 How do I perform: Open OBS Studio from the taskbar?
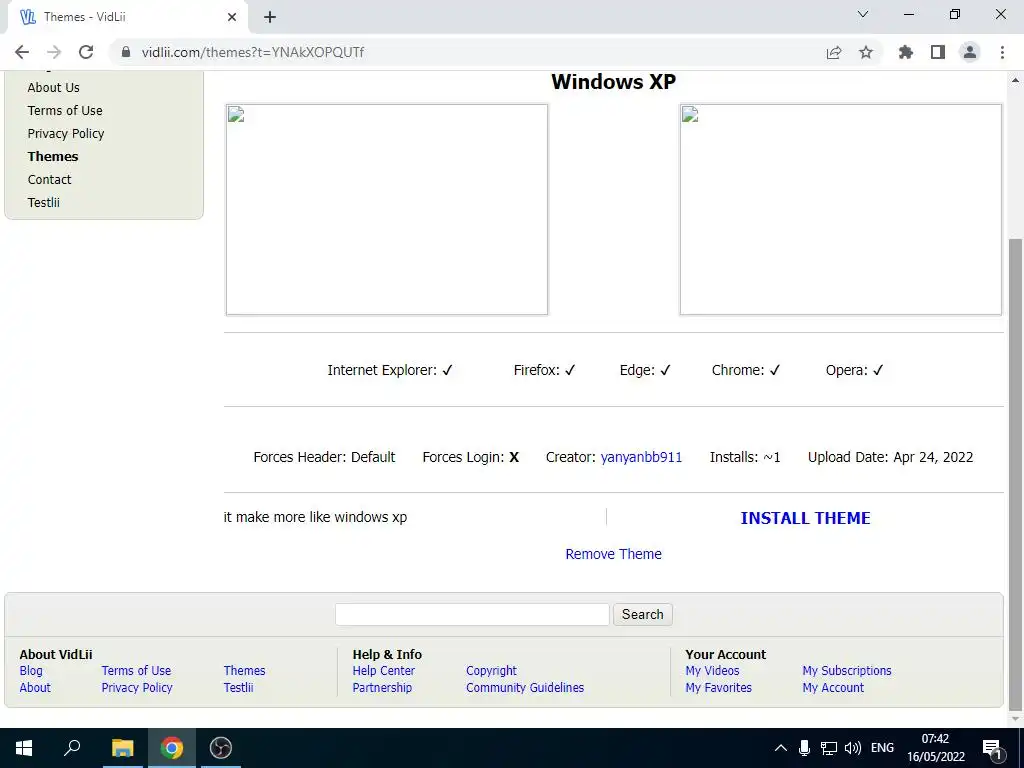pyautogui.click(x=221, y=748)
